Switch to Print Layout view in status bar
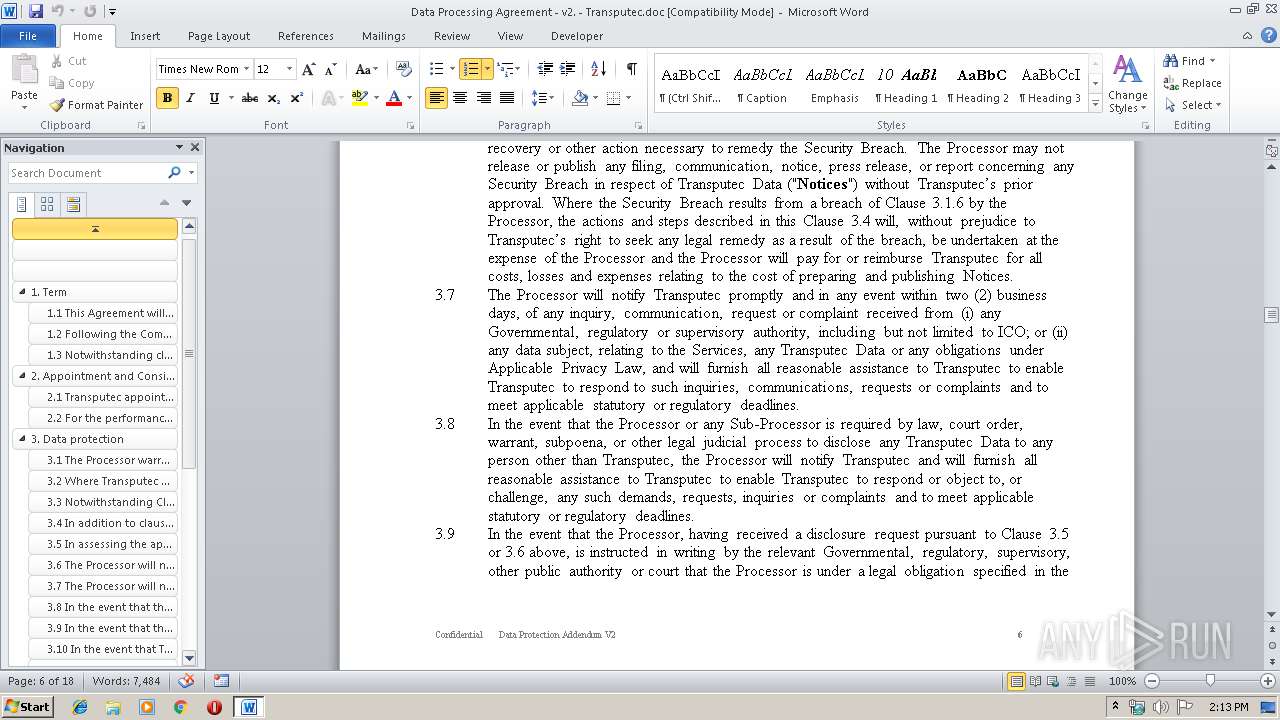Image resolution: width=1280 pixels, height=720 pixels. (x=1016, y=681)
